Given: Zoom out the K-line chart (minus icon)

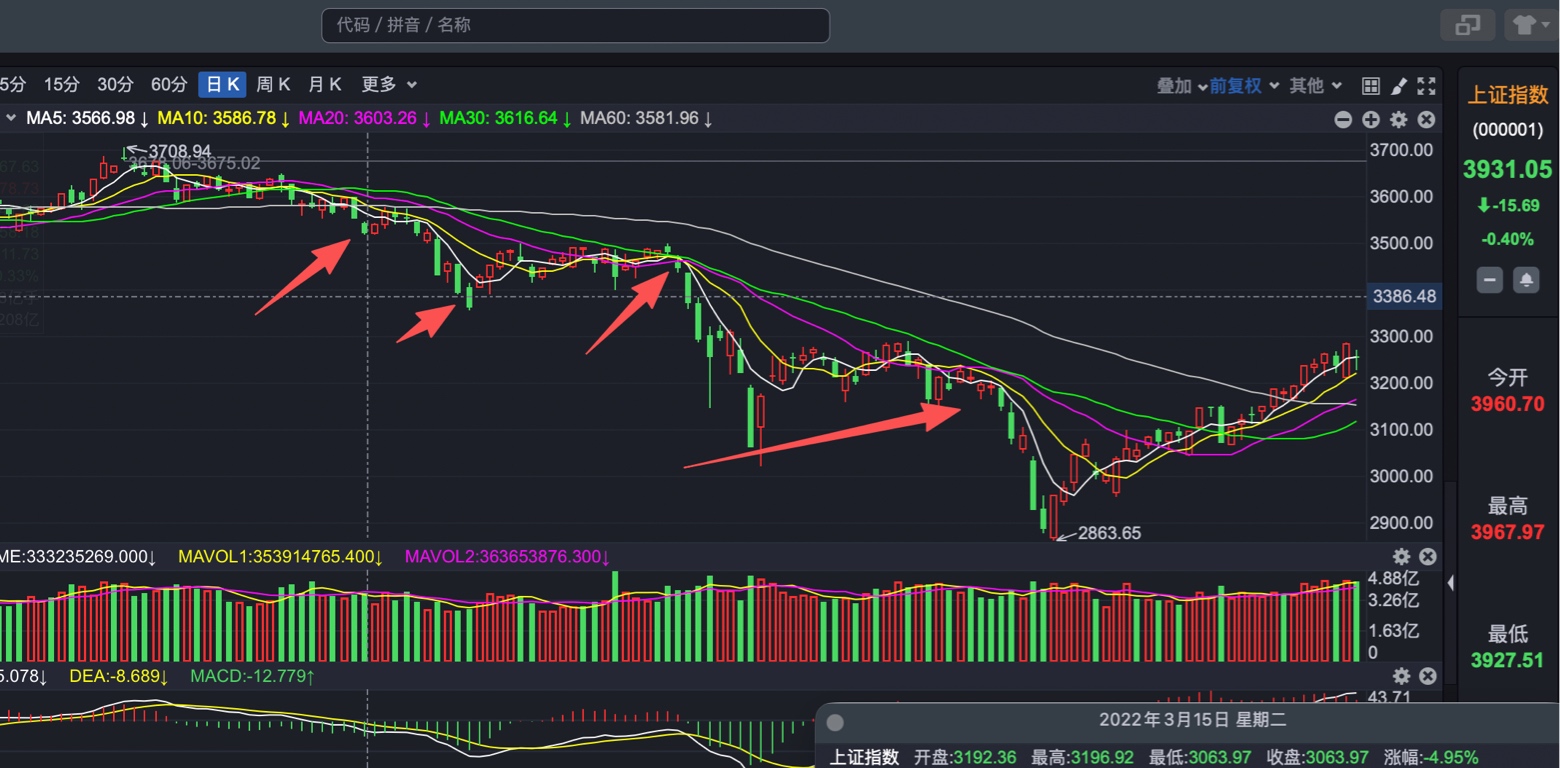Looking at the screenshot, I should 1343,119.
